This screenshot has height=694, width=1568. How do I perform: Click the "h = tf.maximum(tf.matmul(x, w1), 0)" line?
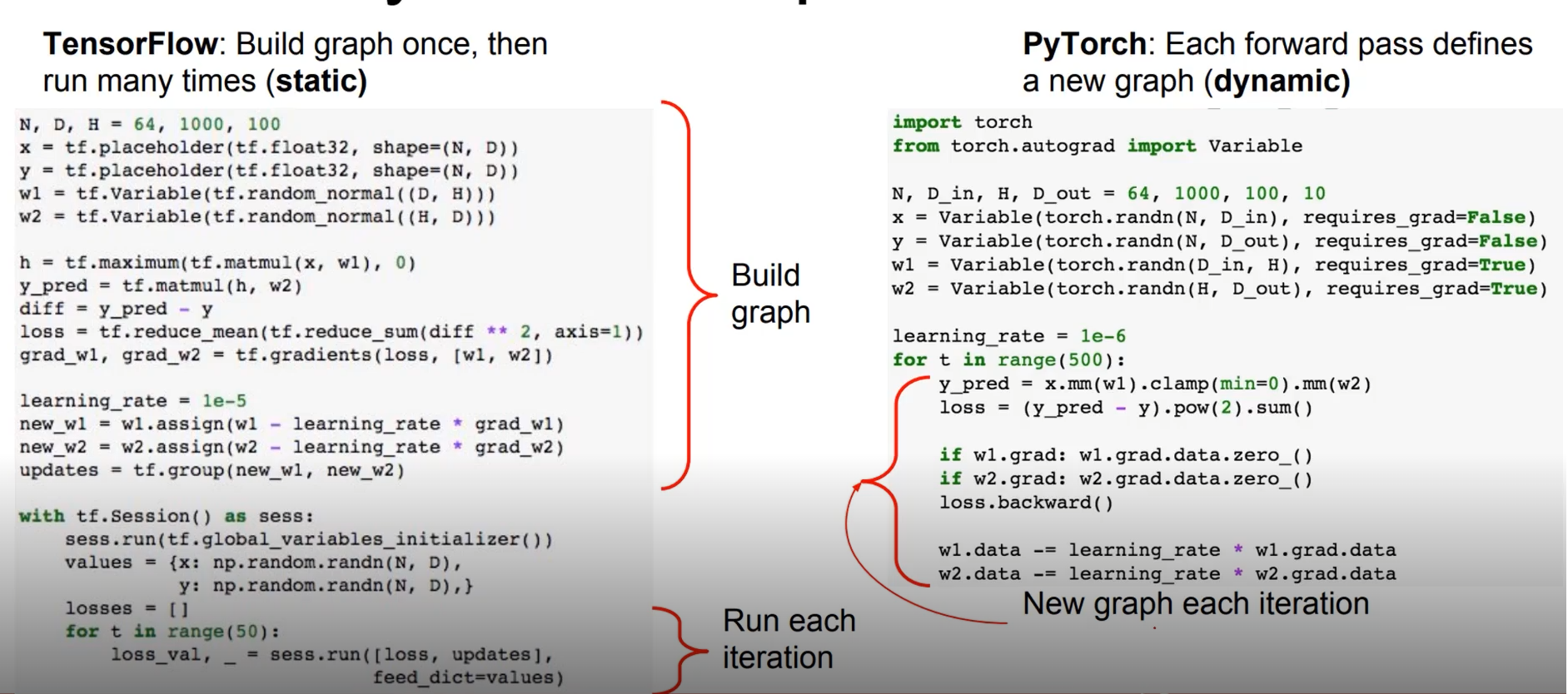(x=217, y=263)
